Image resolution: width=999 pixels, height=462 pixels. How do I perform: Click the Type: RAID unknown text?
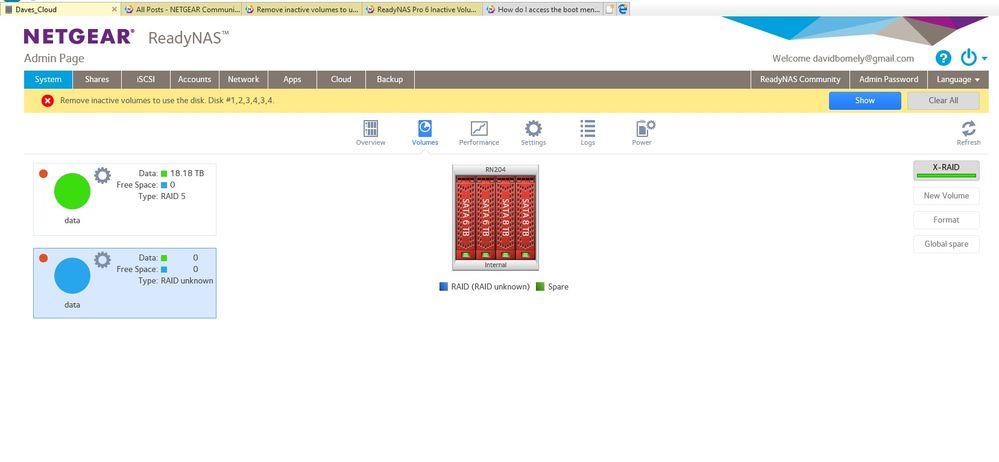pos(176,280)
